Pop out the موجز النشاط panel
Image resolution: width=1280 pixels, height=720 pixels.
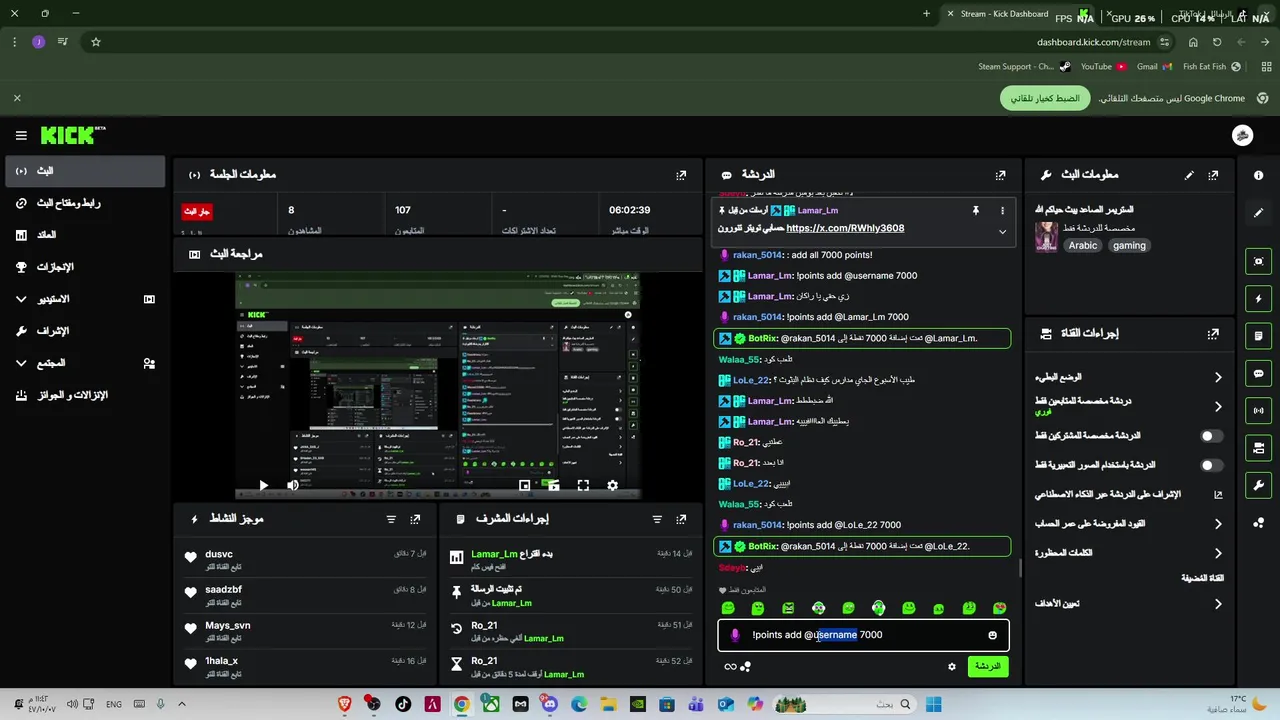click(x=415, y=519)
